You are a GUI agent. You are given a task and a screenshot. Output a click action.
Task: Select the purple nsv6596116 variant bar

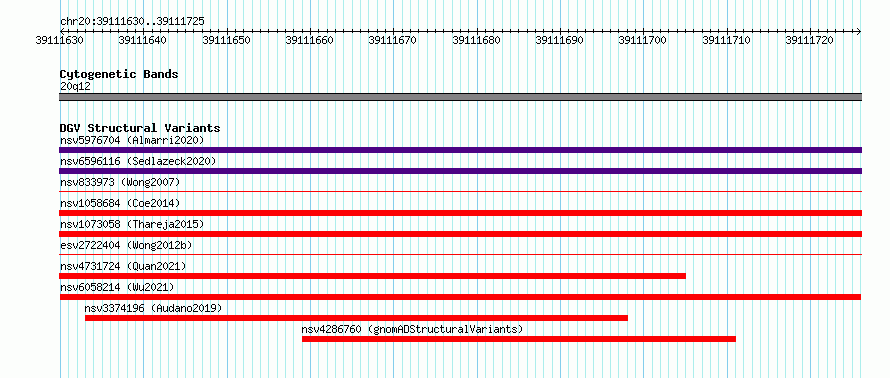(x=460, y=171)
